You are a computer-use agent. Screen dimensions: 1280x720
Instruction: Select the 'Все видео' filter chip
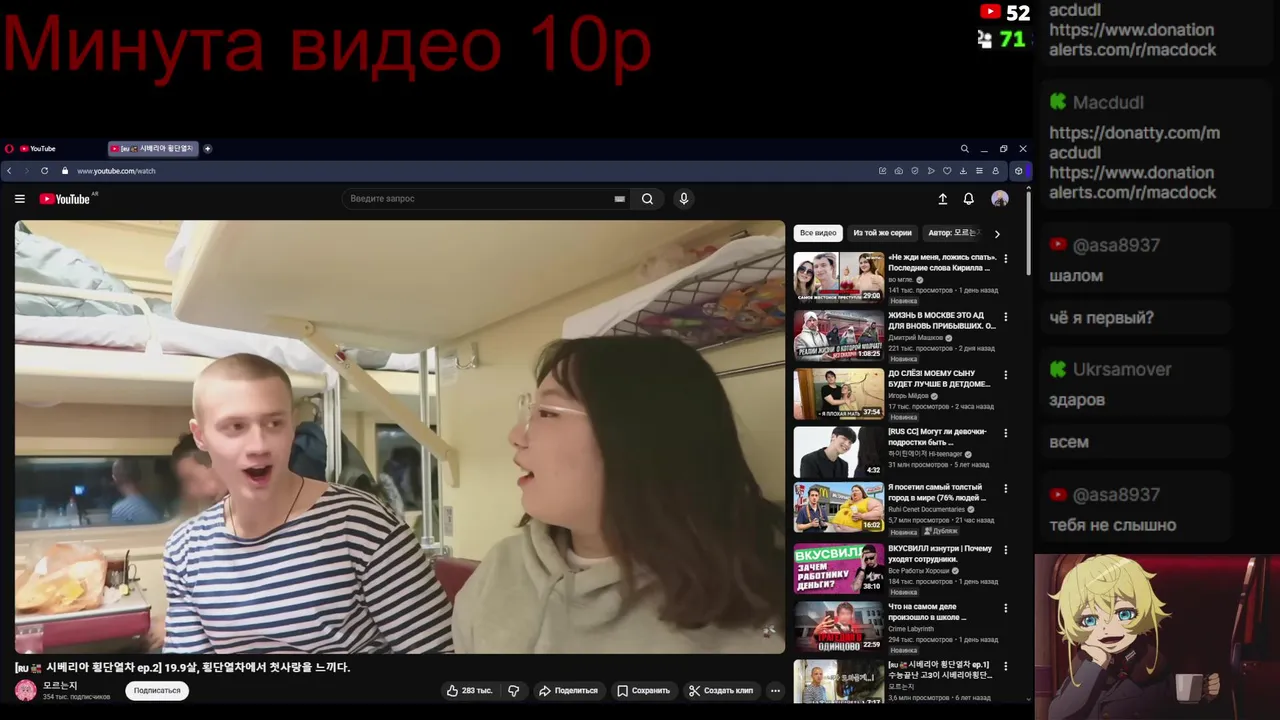(x=818, y=233)
